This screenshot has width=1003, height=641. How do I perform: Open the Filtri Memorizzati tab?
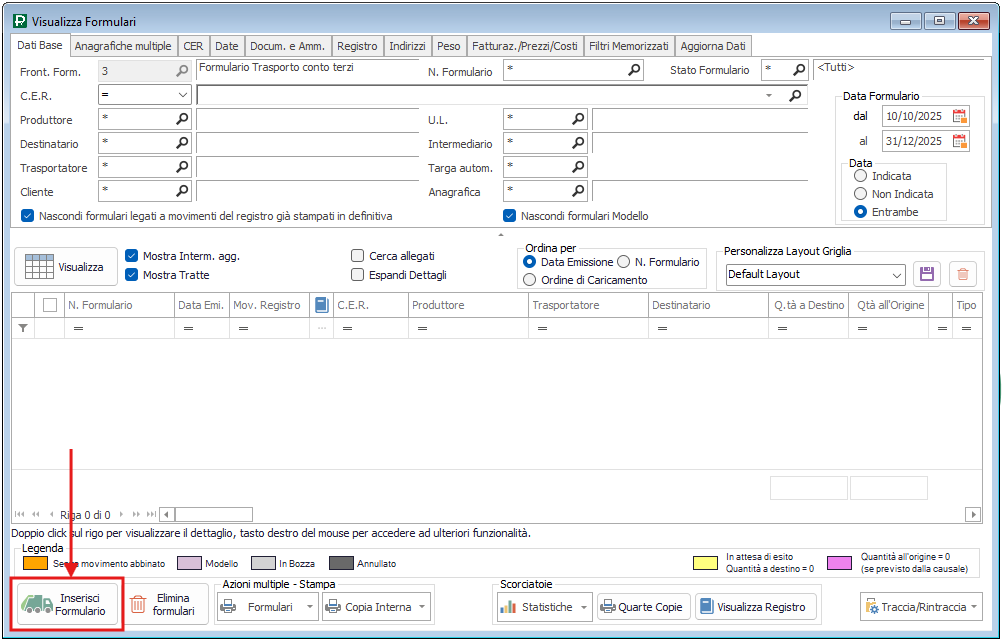pos(629,46)
